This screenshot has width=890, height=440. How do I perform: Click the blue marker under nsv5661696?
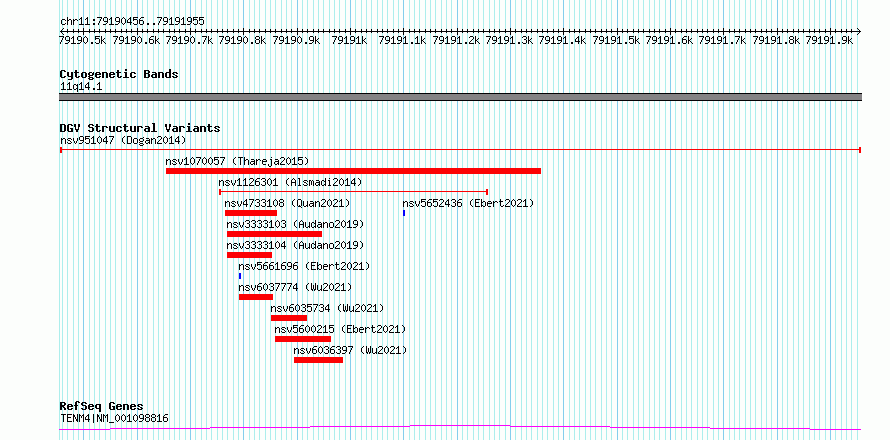pos(240,276)
